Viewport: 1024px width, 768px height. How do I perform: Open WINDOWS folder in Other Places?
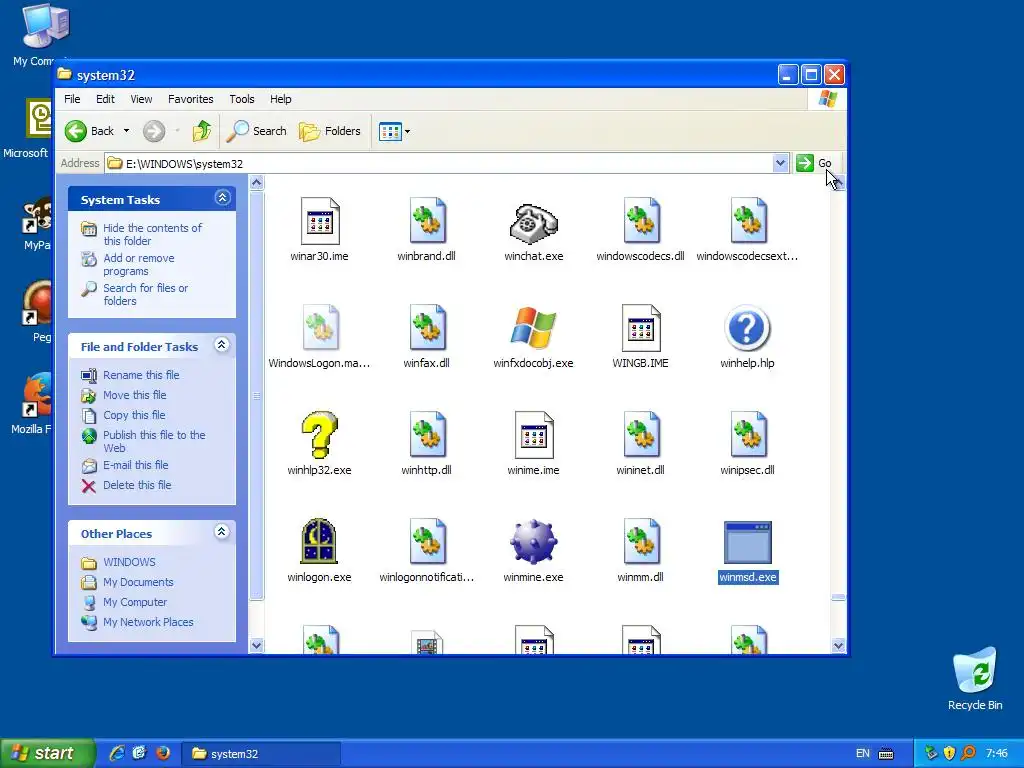pyautogui.click(x=129, y=562)
